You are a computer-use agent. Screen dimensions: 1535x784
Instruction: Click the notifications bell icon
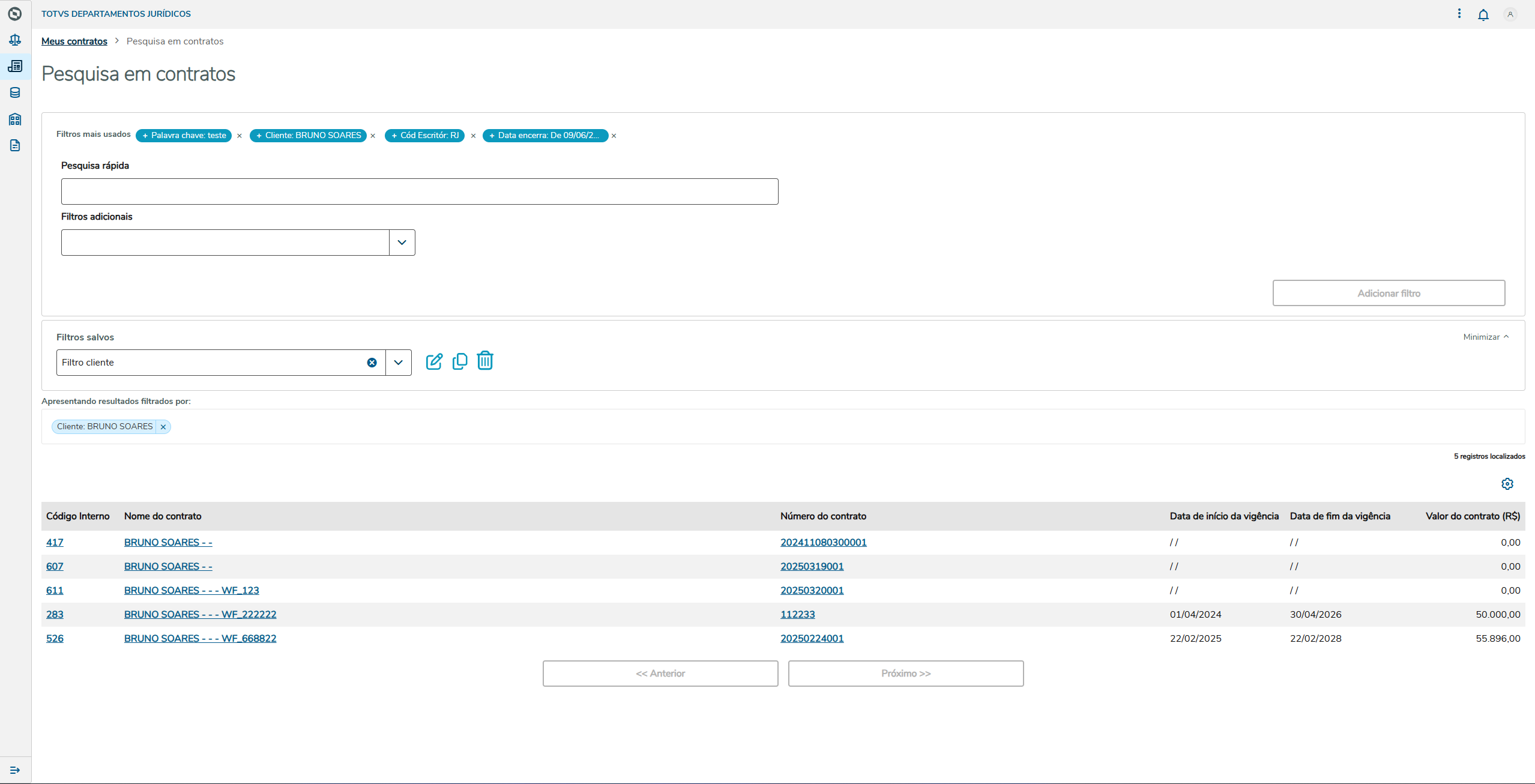pos(1483,14)
